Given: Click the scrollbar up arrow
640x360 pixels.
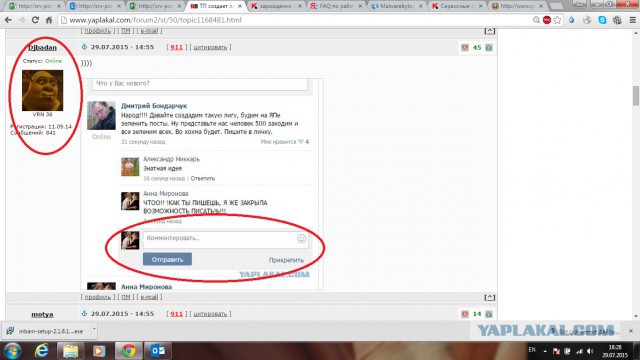Looking at the screenshot, I should click(x=636, y=33).
